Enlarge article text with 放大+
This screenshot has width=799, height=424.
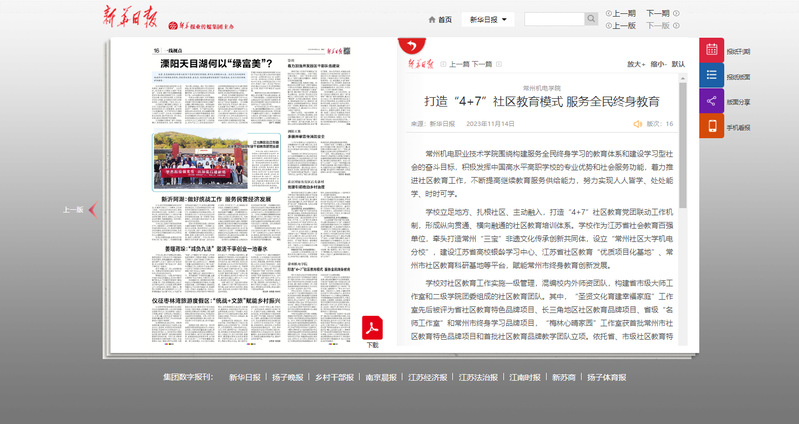pyautogui.click(x=635, y=64)
